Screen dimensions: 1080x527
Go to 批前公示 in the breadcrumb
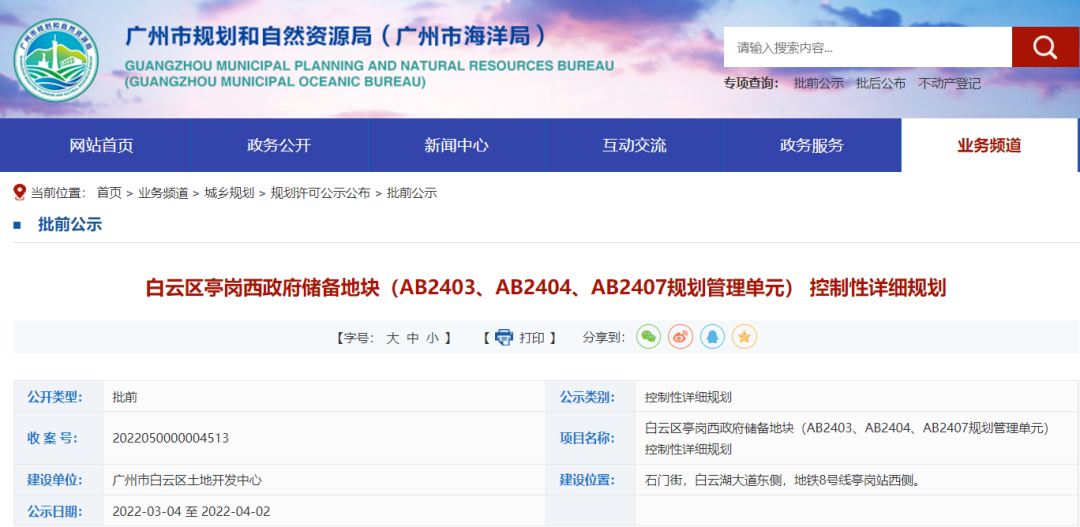(412, 193)
